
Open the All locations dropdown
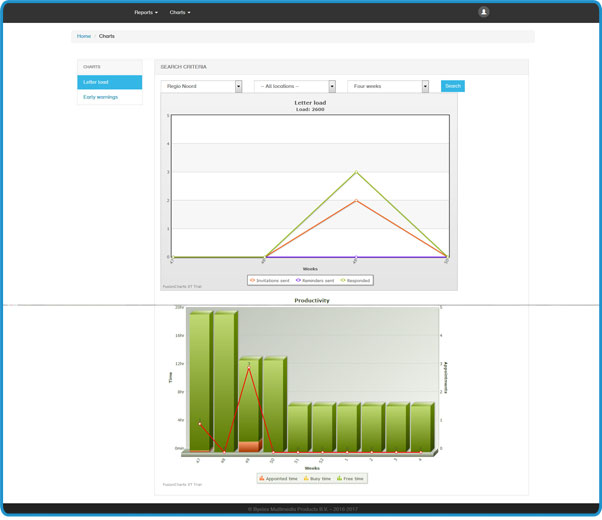tap(294, 86)
